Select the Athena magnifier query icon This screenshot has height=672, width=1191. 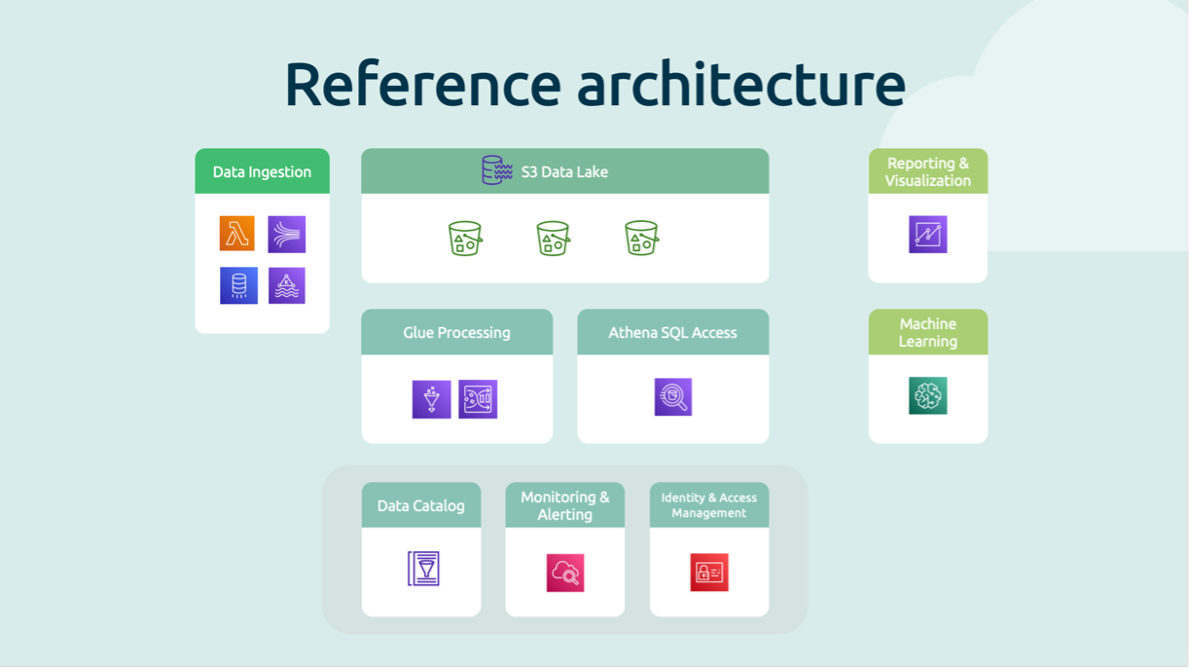[x=673, y=397]
